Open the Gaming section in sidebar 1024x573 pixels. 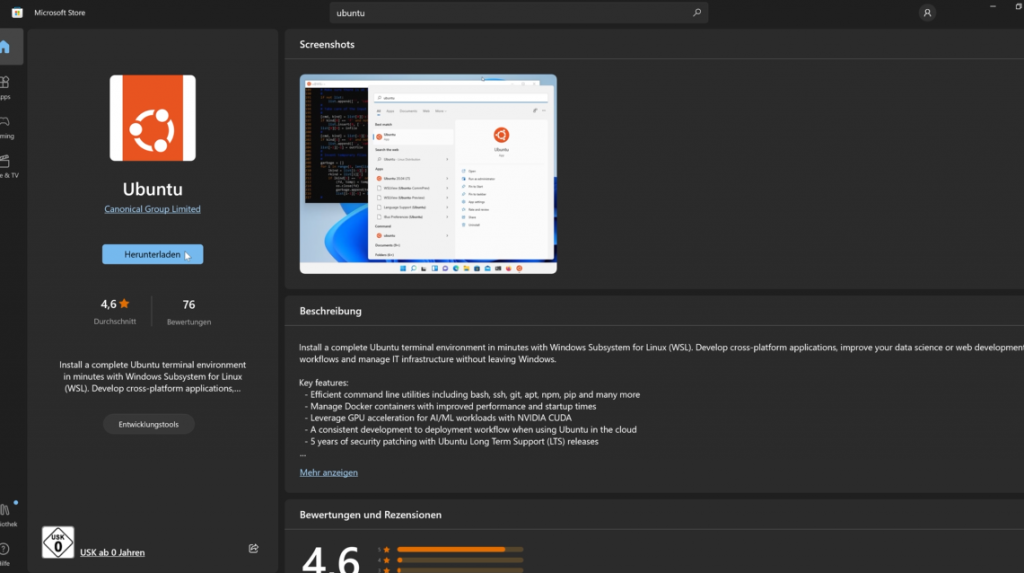point(5,127)
